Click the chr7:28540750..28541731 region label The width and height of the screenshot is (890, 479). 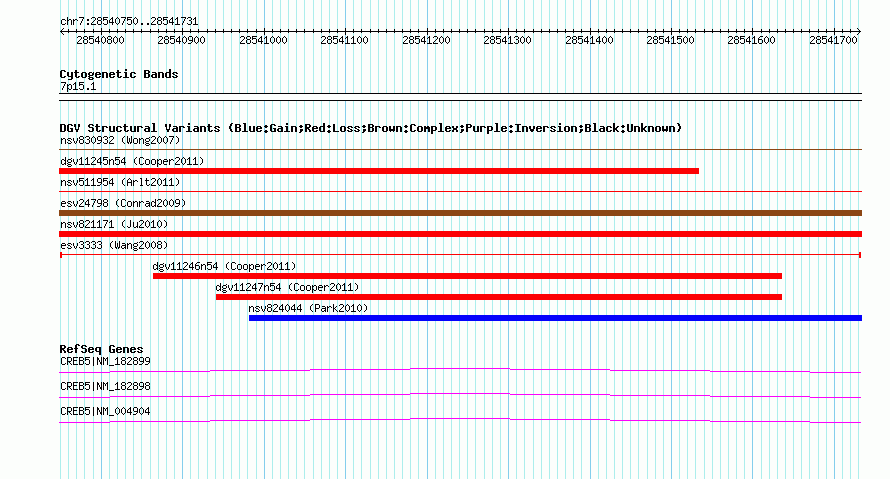pyautogui.click(x=129, y=22)
